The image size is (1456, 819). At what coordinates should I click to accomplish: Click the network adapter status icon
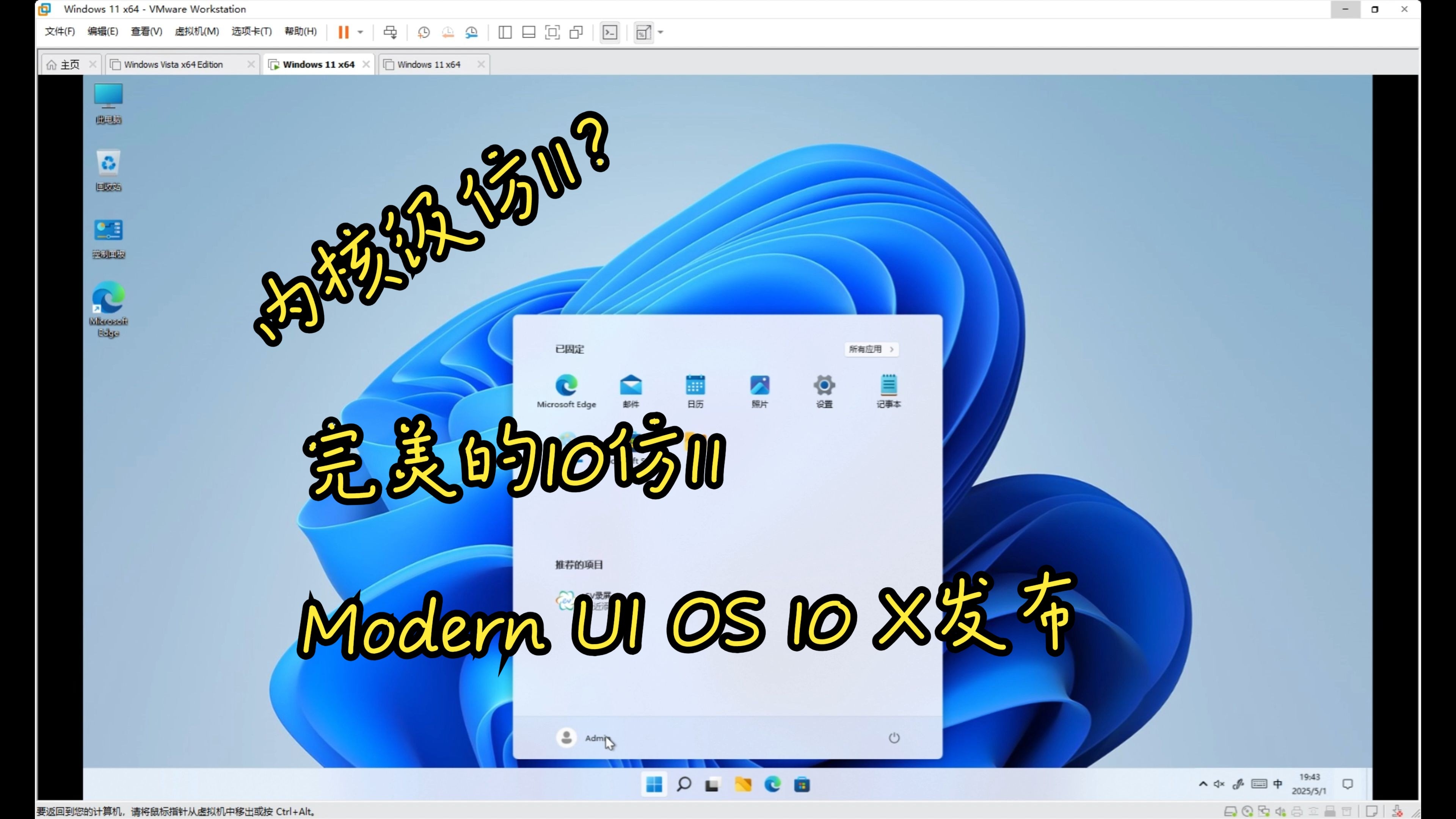coord(1264,812)
